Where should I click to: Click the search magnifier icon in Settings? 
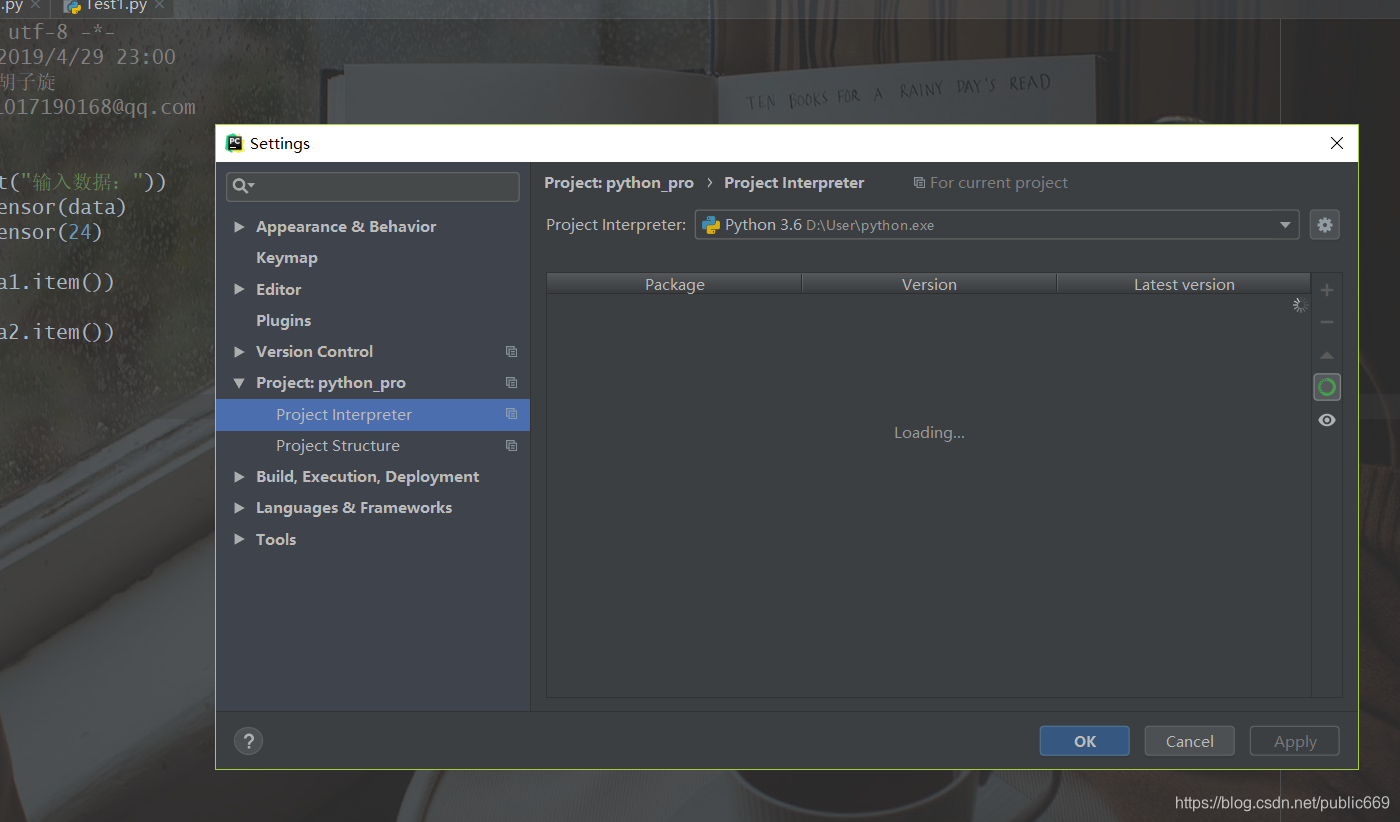click(243, 186)
